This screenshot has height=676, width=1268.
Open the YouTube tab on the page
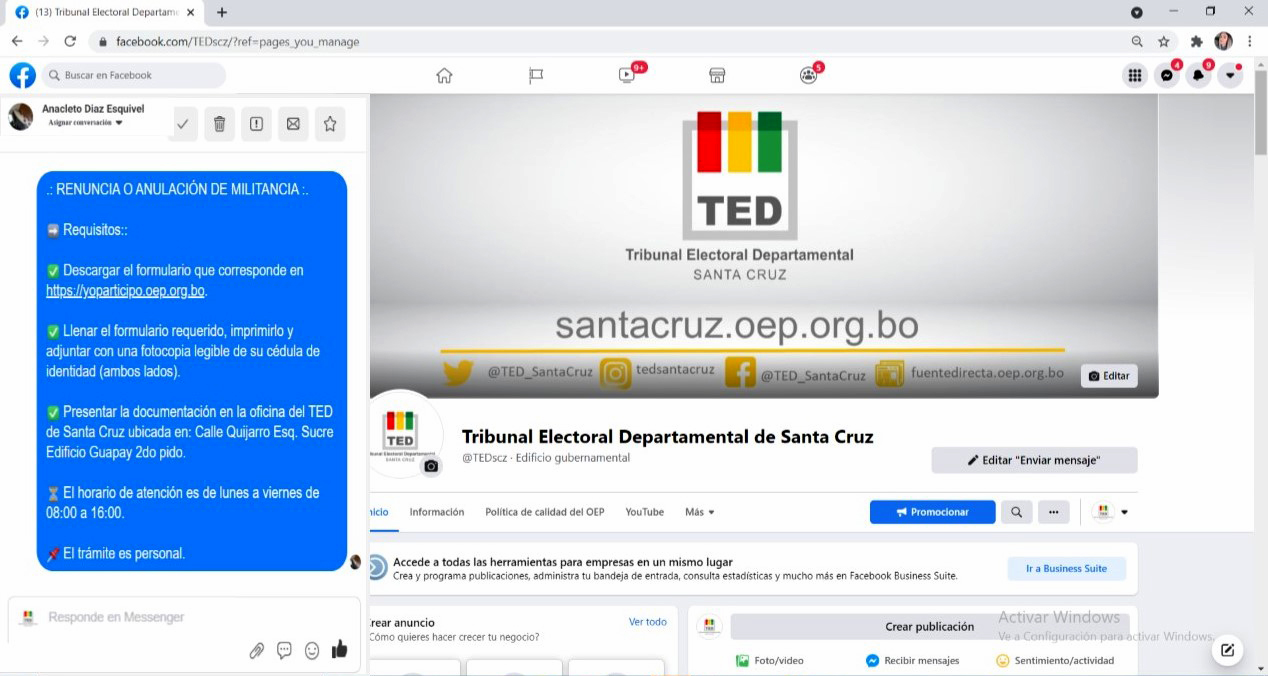click(x=644, y=511)
